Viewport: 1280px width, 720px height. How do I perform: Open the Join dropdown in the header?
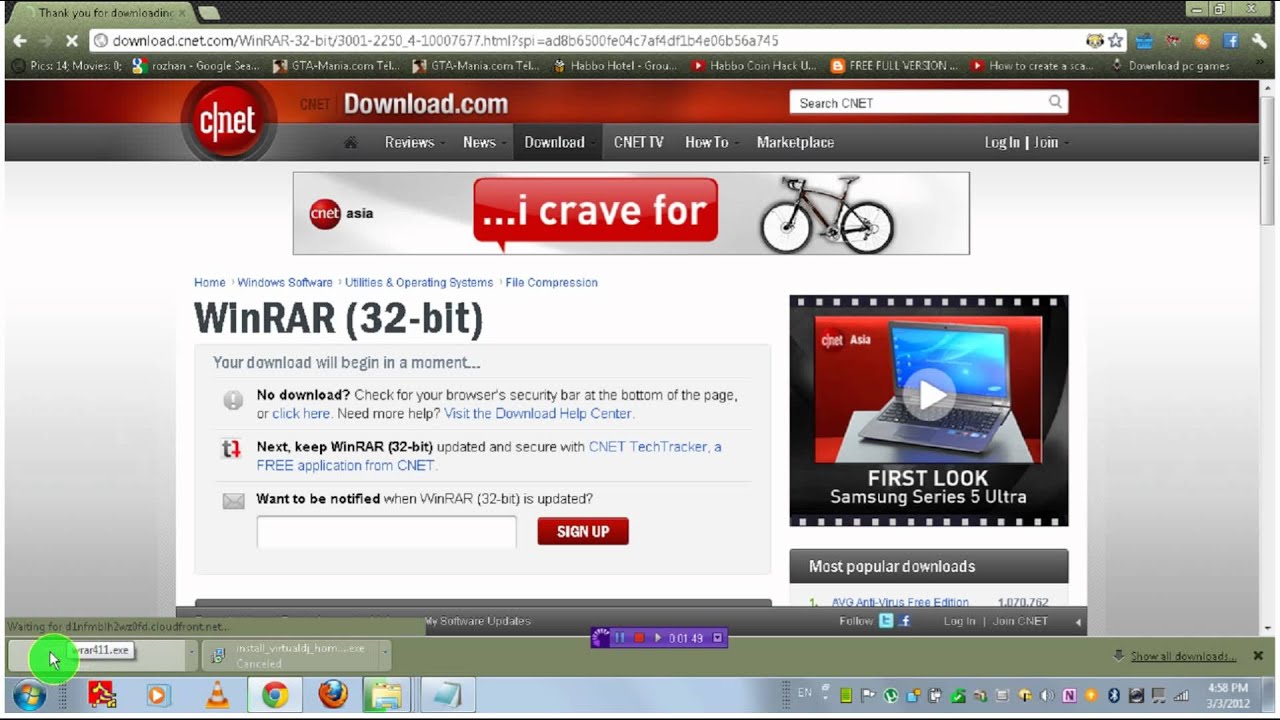point(1051,142)
